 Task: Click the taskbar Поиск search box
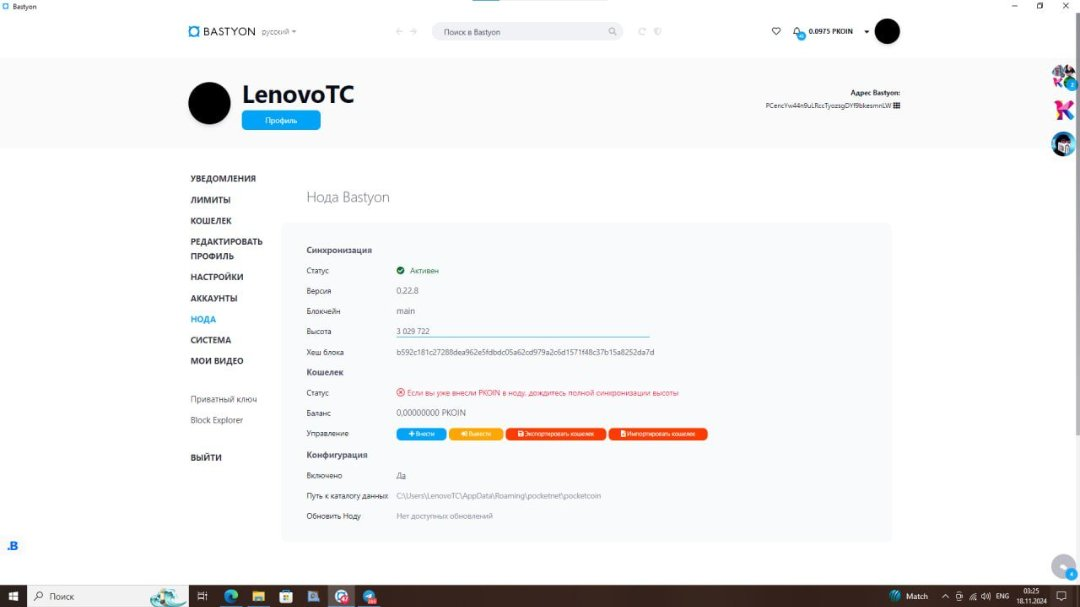(107, 596)
